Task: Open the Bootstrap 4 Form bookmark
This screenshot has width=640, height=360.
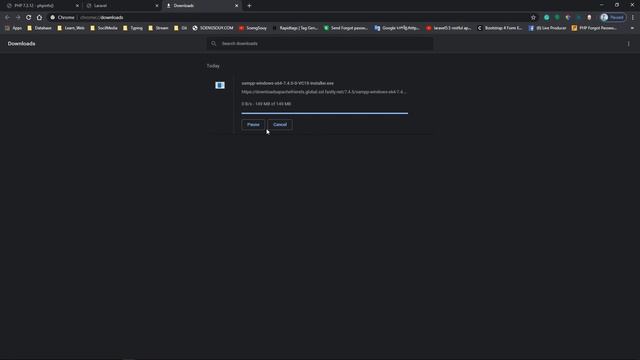Action: pyautogui.click(x=500, y=28)
